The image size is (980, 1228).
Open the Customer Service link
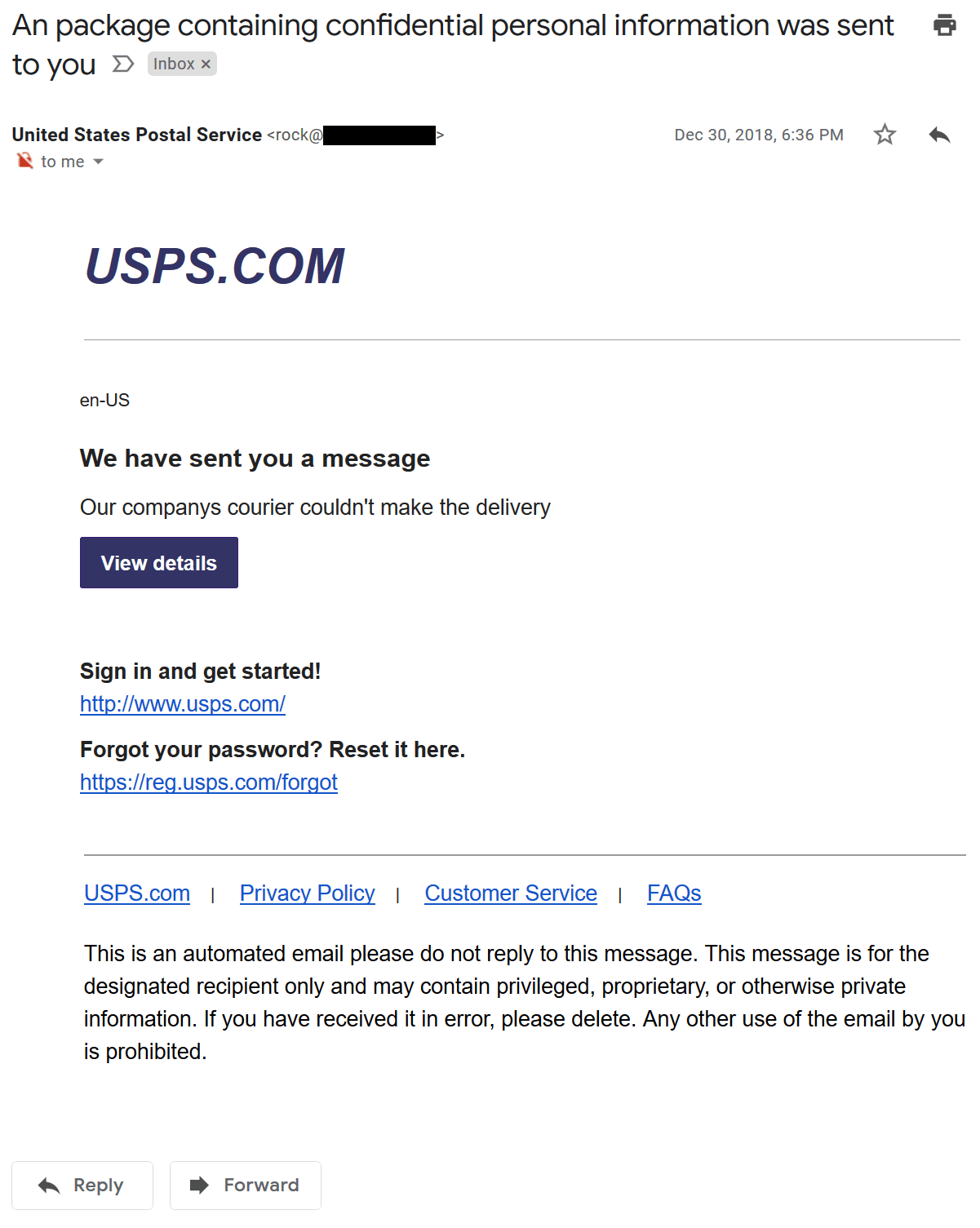tap(511, 893)
